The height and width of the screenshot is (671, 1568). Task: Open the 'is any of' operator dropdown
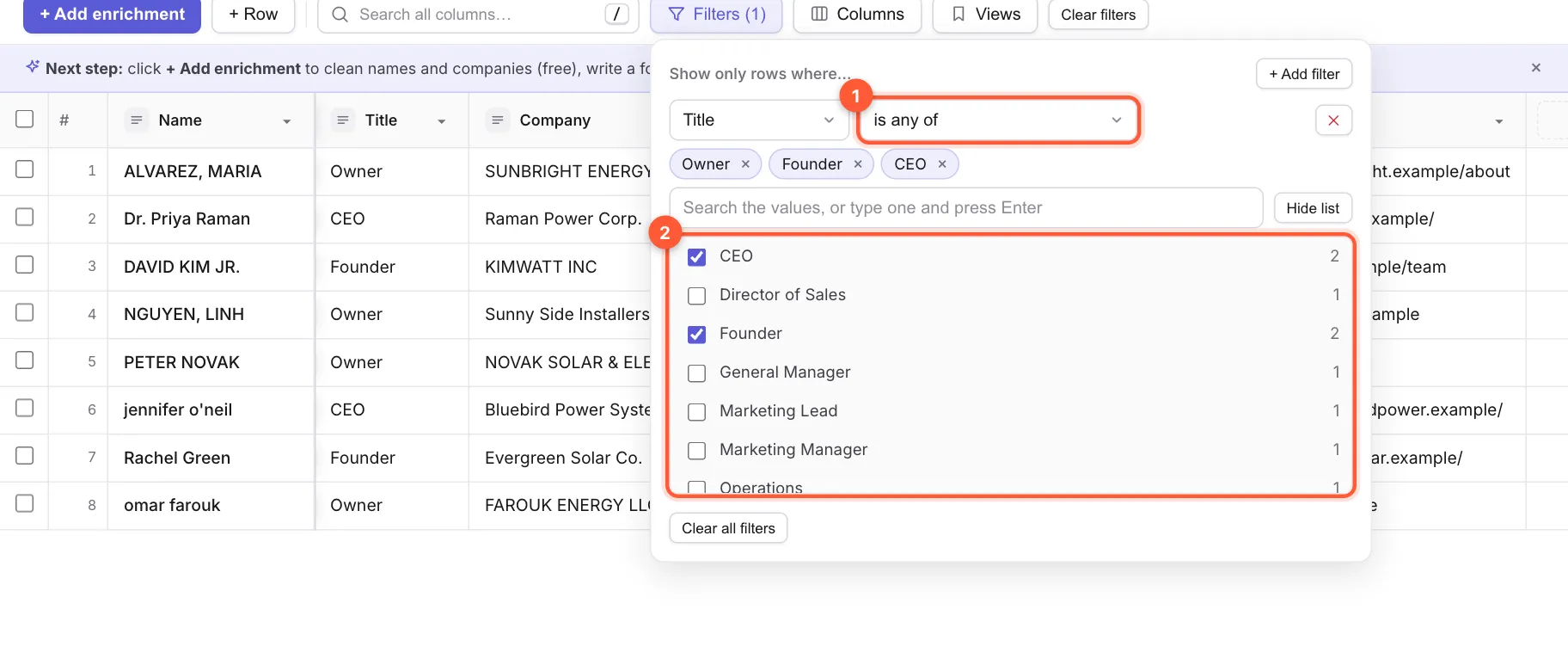point(998,120)
